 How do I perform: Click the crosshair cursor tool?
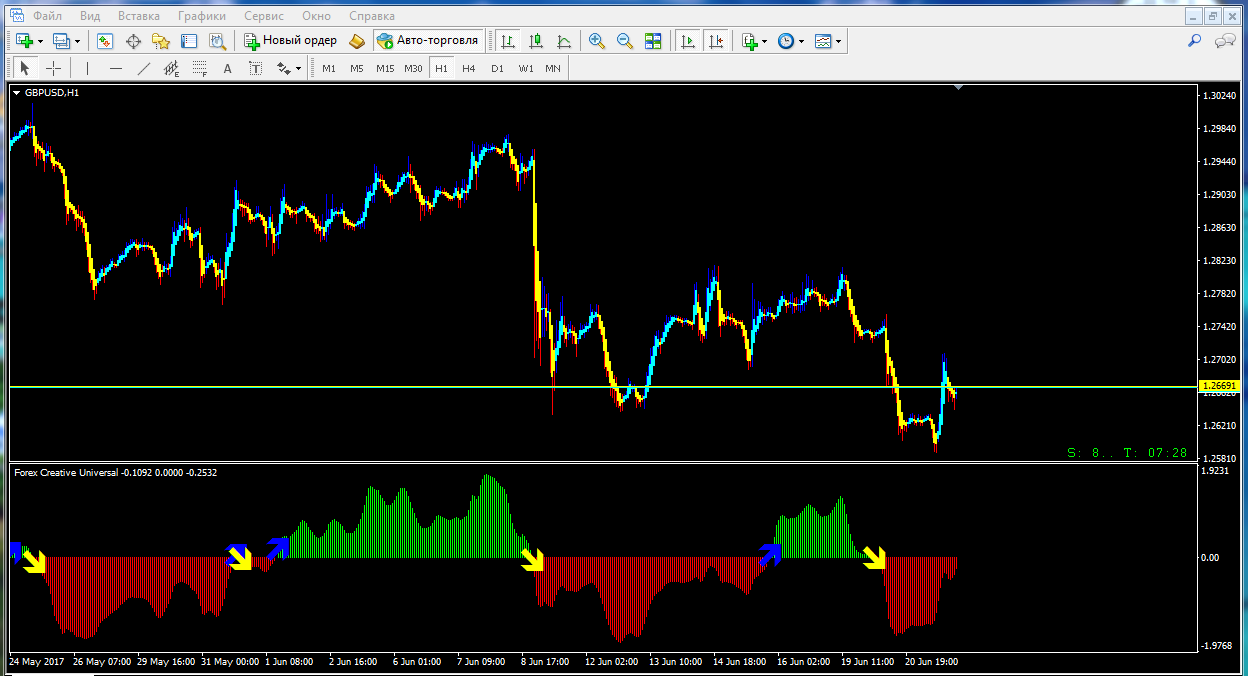54,68
